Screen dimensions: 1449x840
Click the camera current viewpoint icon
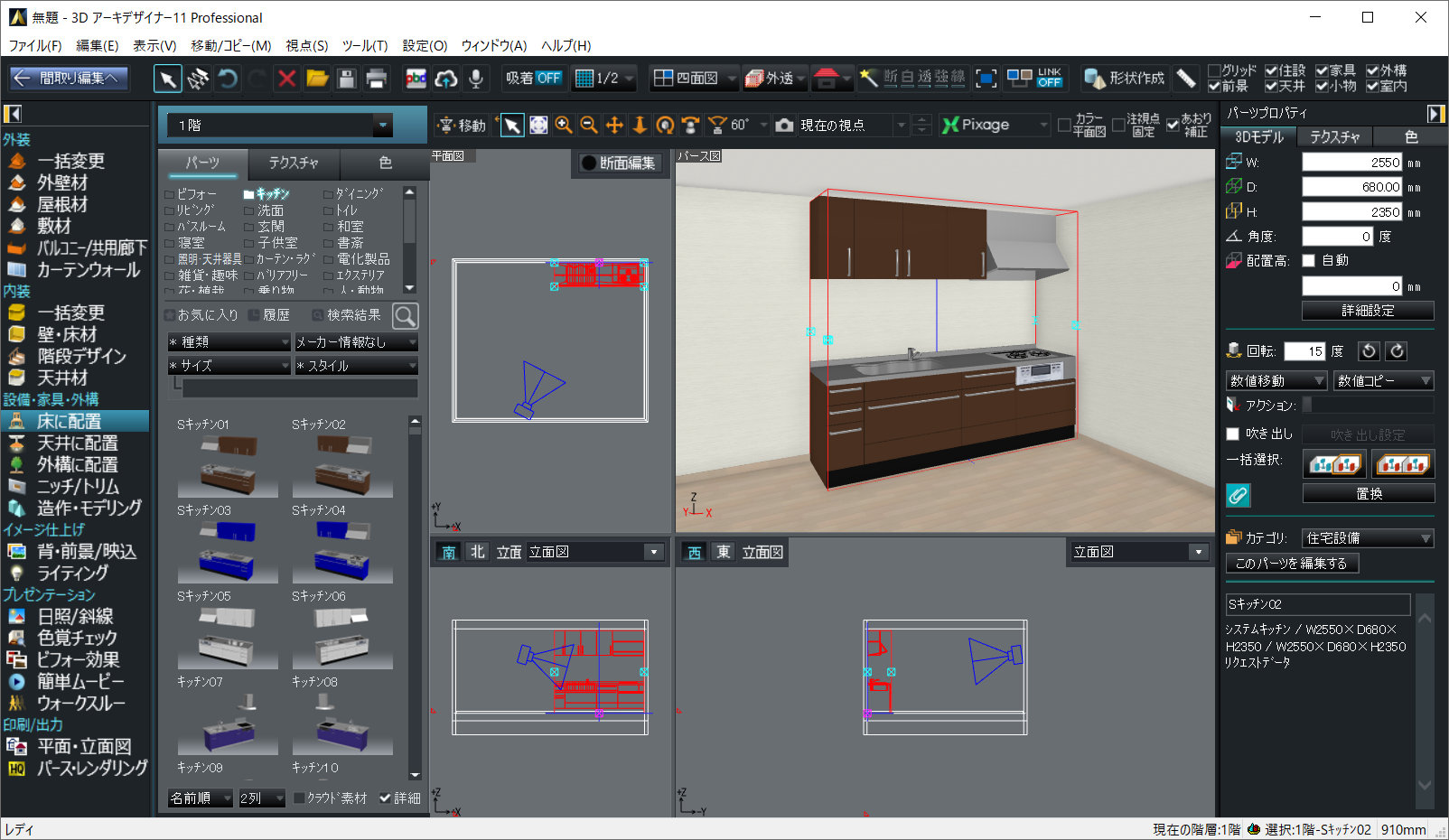pos(784,126)
